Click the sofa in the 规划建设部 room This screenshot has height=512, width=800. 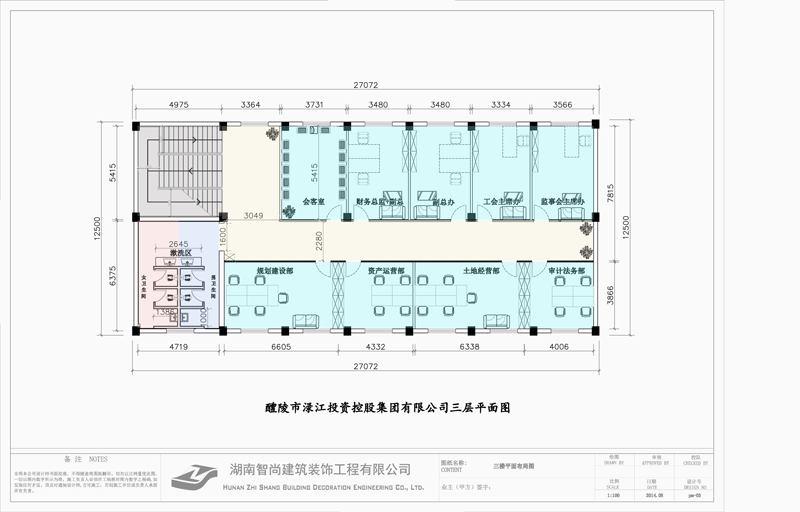click(303, 320)
